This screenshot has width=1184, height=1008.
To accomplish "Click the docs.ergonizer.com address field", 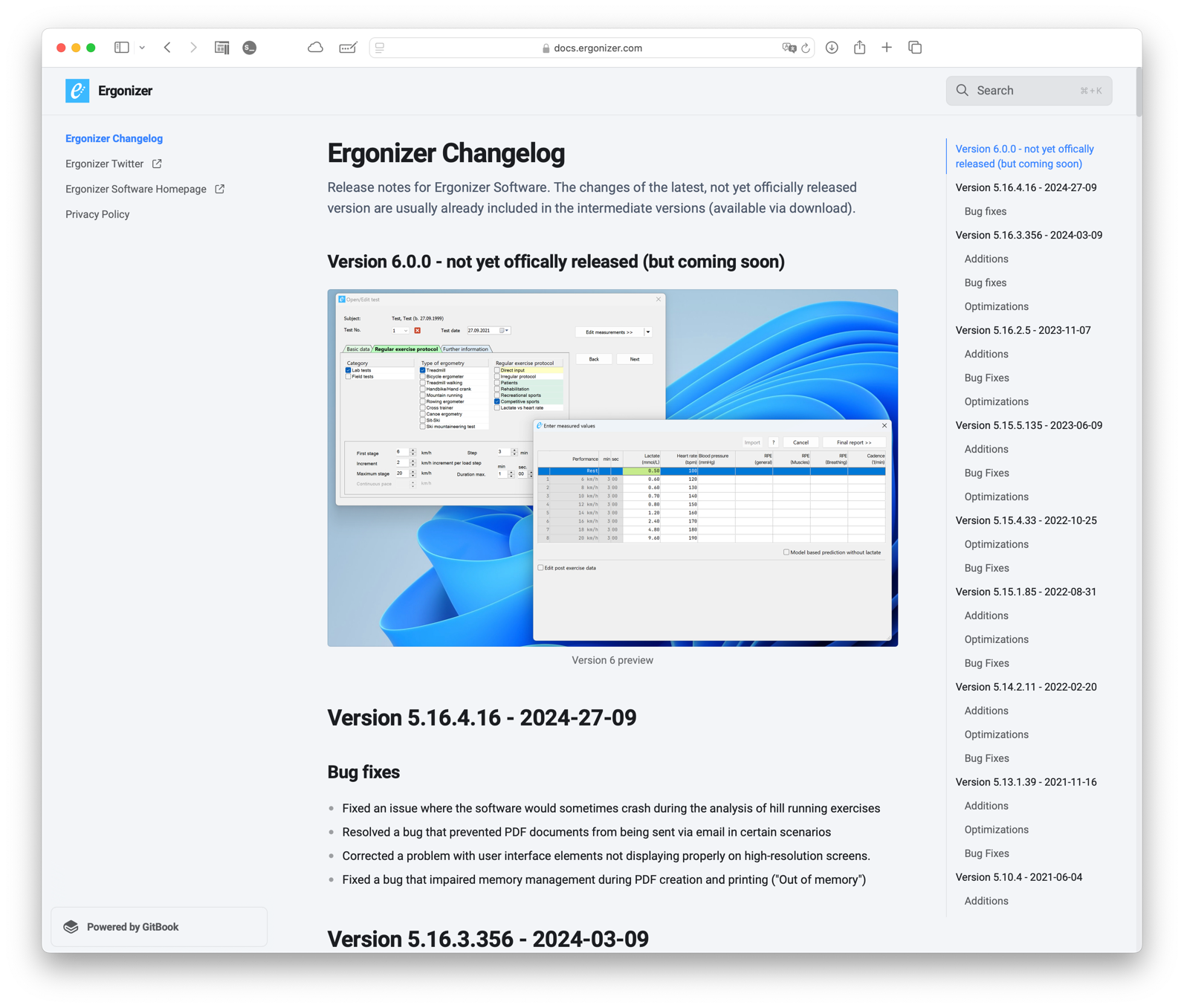I will 592,48.
